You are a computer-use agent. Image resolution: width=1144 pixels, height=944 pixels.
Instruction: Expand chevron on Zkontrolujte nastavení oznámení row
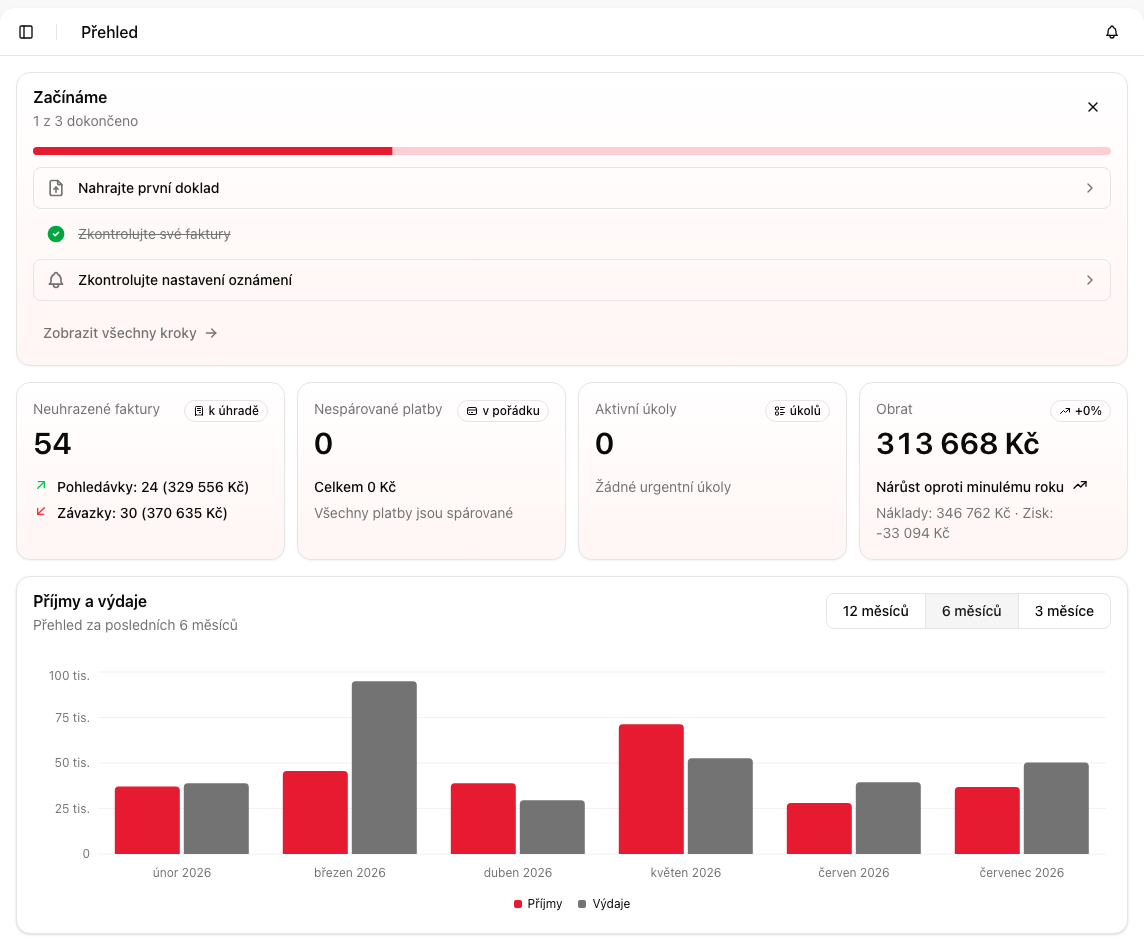pos(1089,280)
